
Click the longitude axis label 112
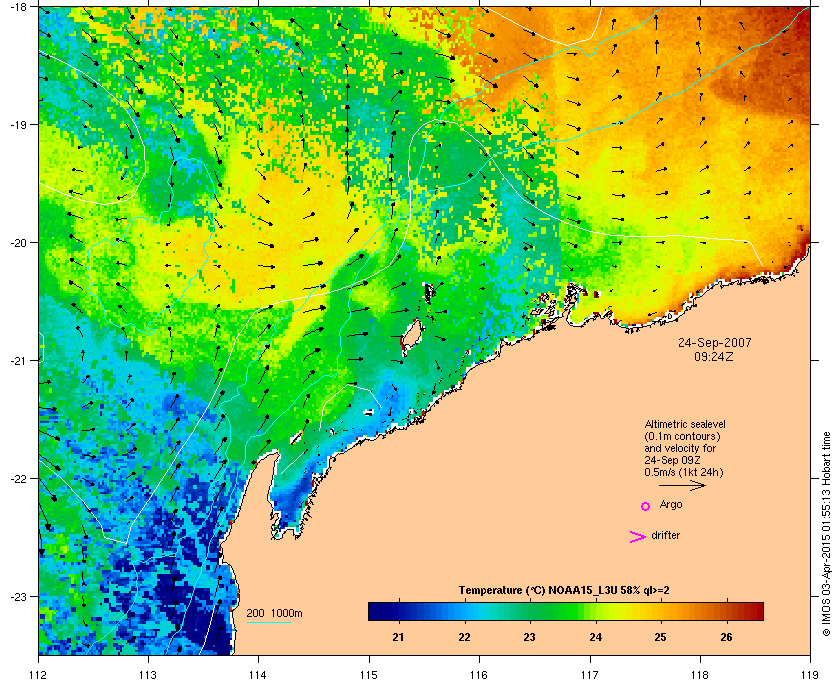pyautogui.click(x=39, y=675)
